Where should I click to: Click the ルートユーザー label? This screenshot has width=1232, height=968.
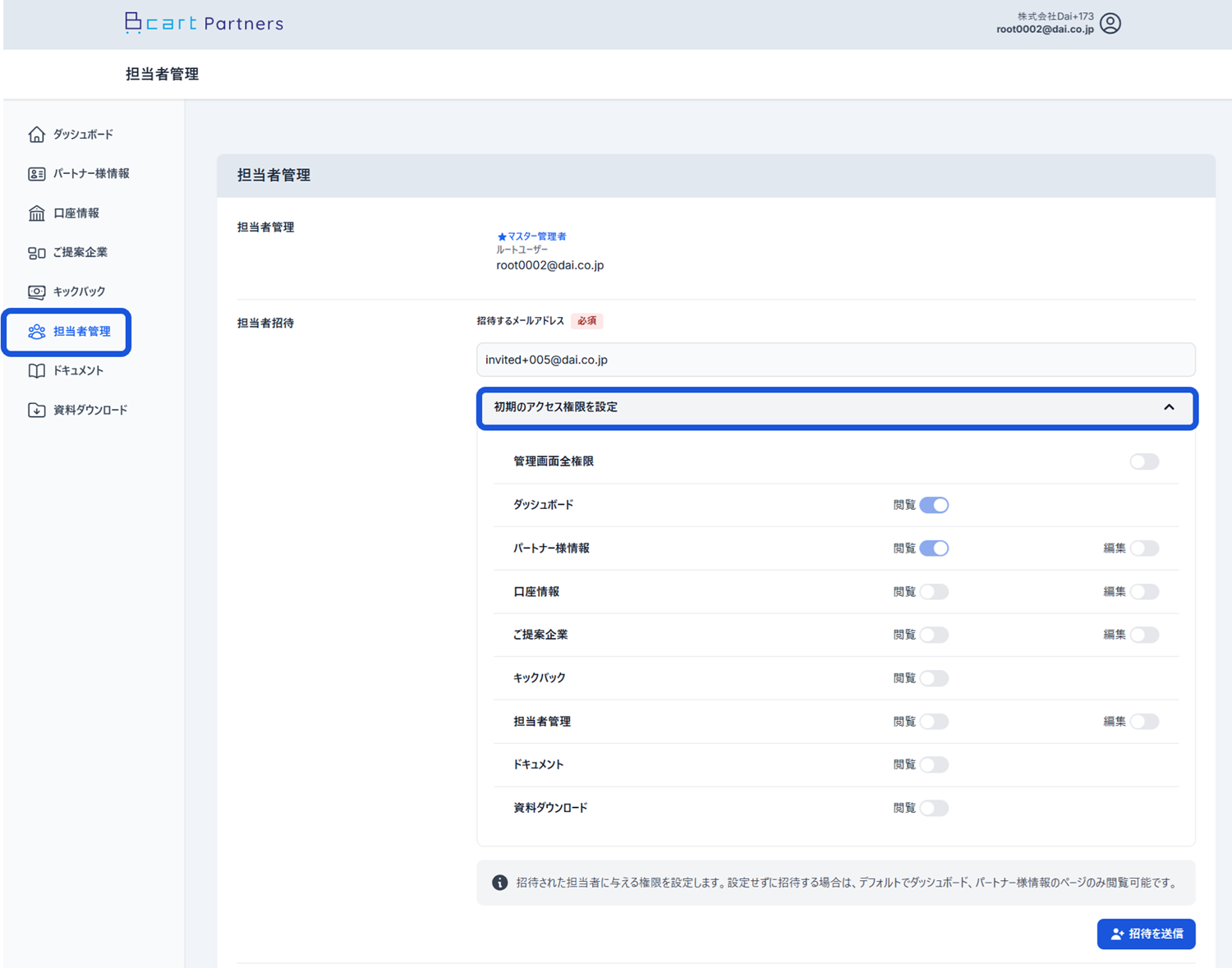click(x=522, y=250)
